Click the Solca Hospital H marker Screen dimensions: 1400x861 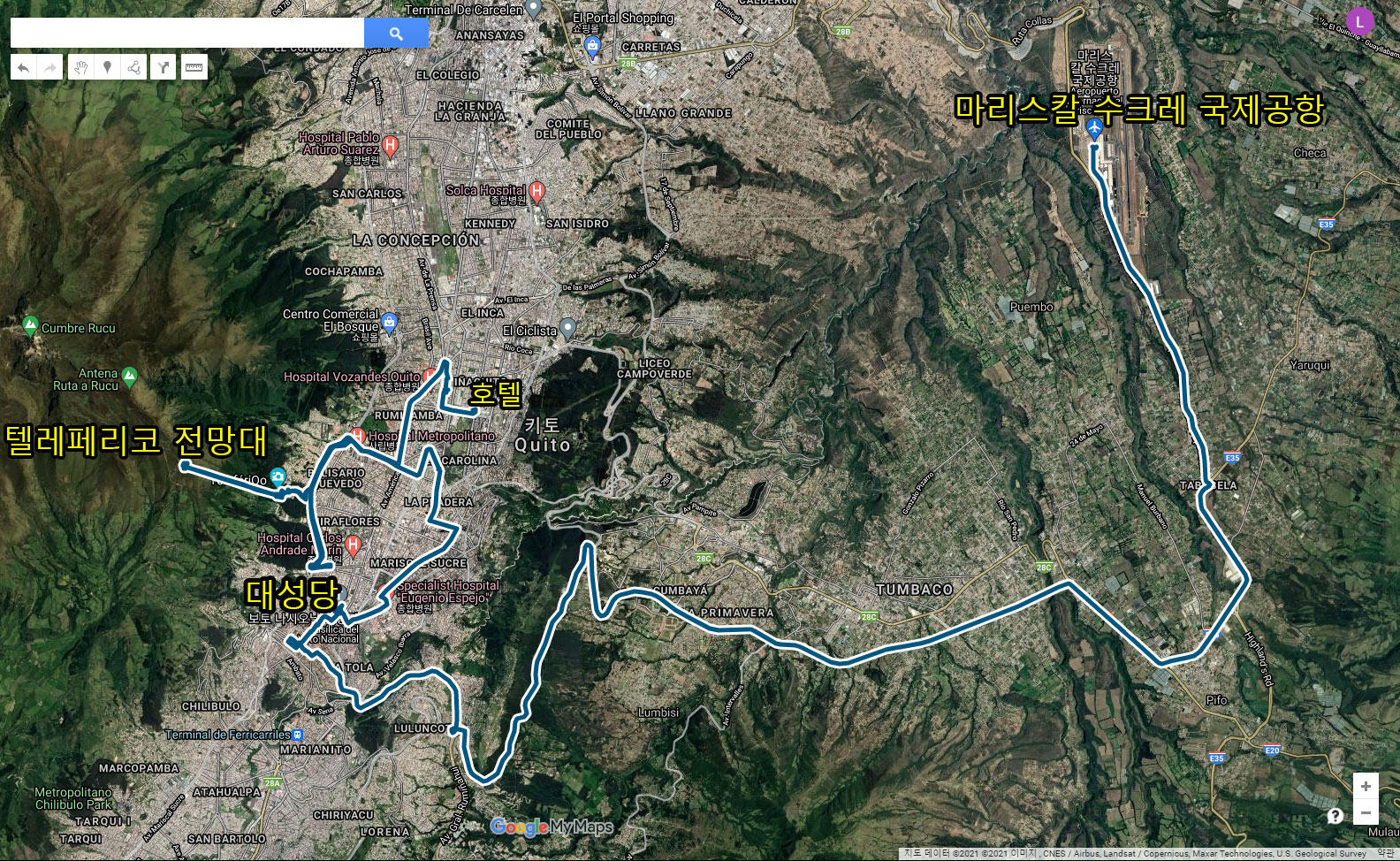coord(536,191)
